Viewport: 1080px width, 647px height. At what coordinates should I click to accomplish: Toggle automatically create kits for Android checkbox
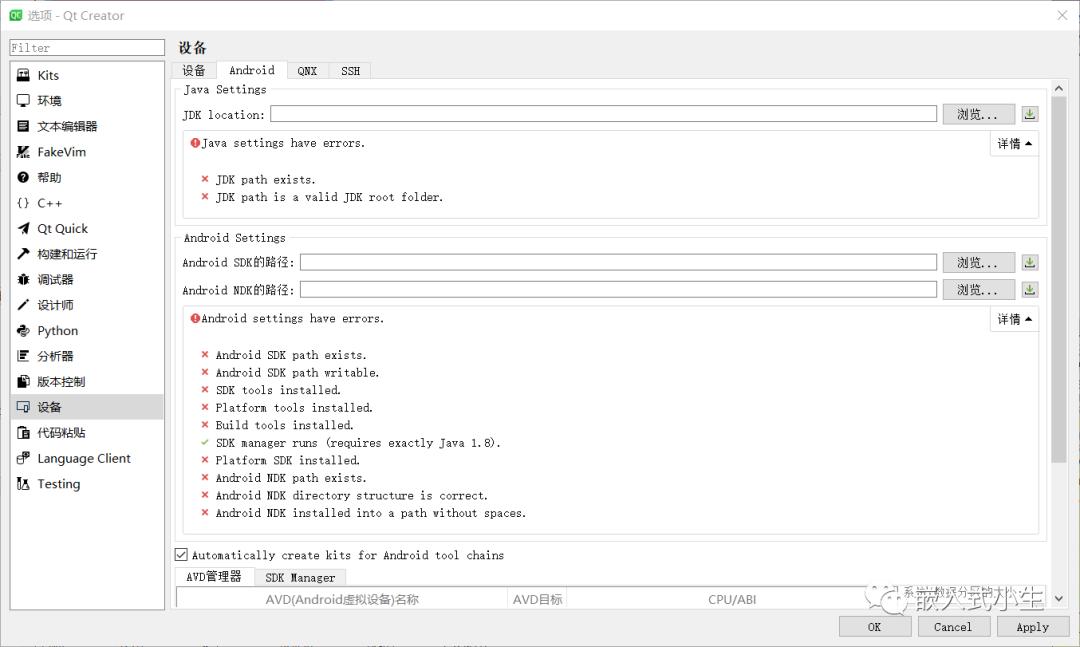tap(181, 555)
